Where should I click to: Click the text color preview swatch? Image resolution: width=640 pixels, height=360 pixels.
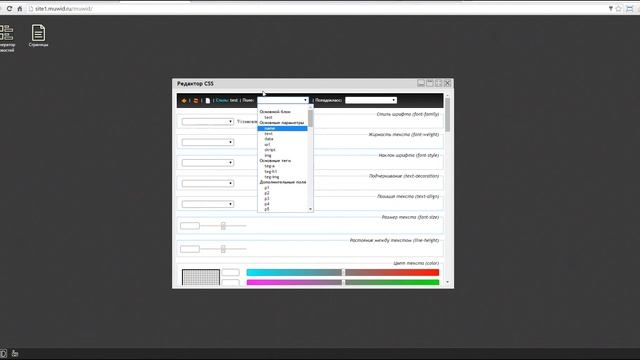pyautogui.click(x=201, y=278)
